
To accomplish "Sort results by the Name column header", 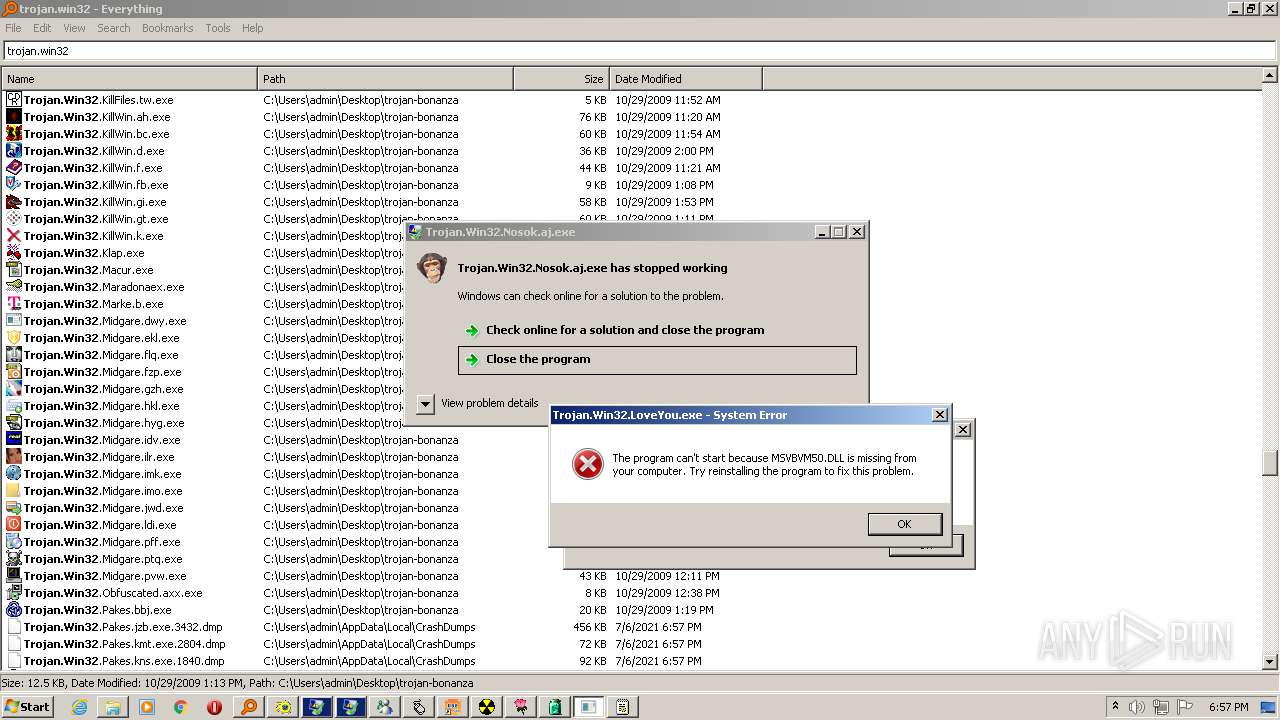I will coord(130,79).
